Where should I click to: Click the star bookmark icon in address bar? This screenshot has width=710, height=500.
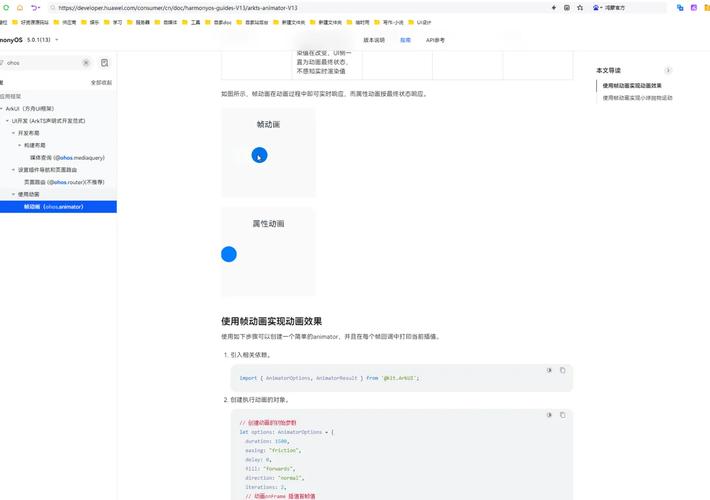click(x=580, y=8)
